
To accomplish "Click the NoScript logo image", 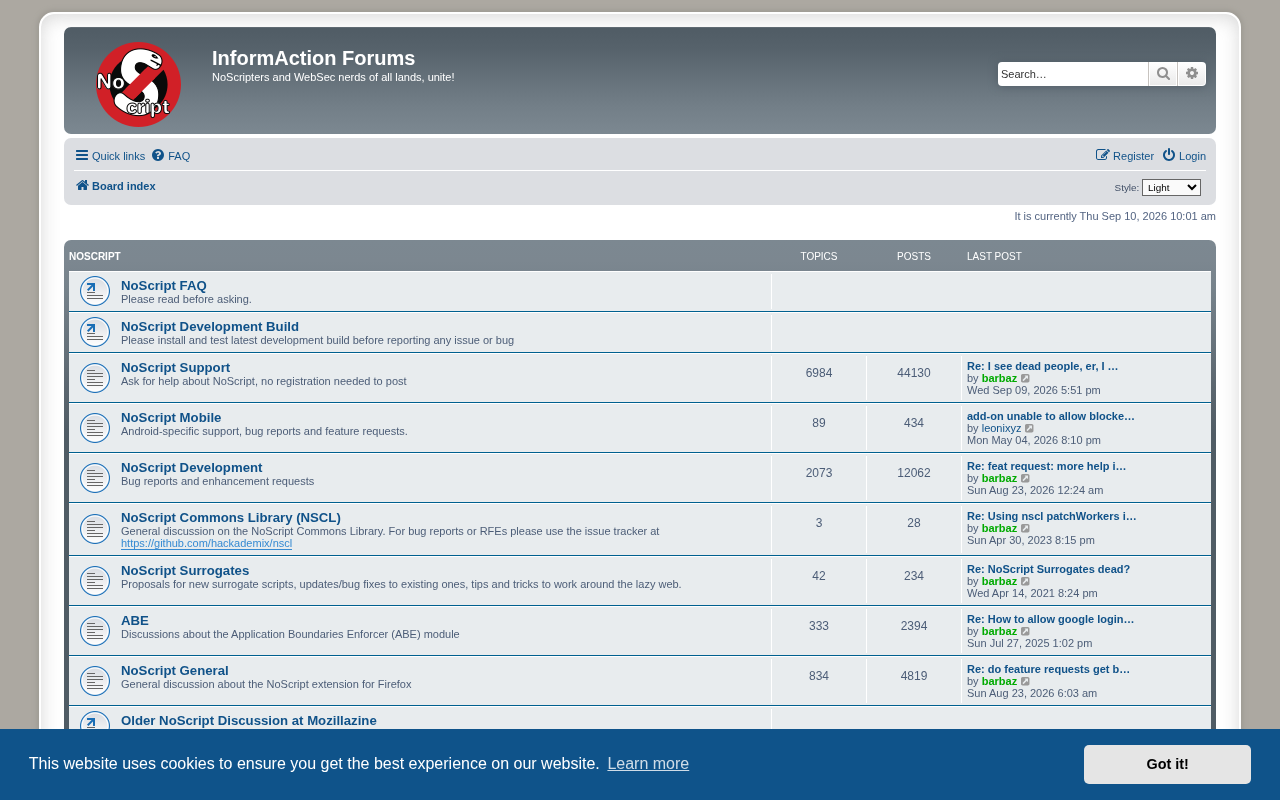I will click(x=139, y=84).
